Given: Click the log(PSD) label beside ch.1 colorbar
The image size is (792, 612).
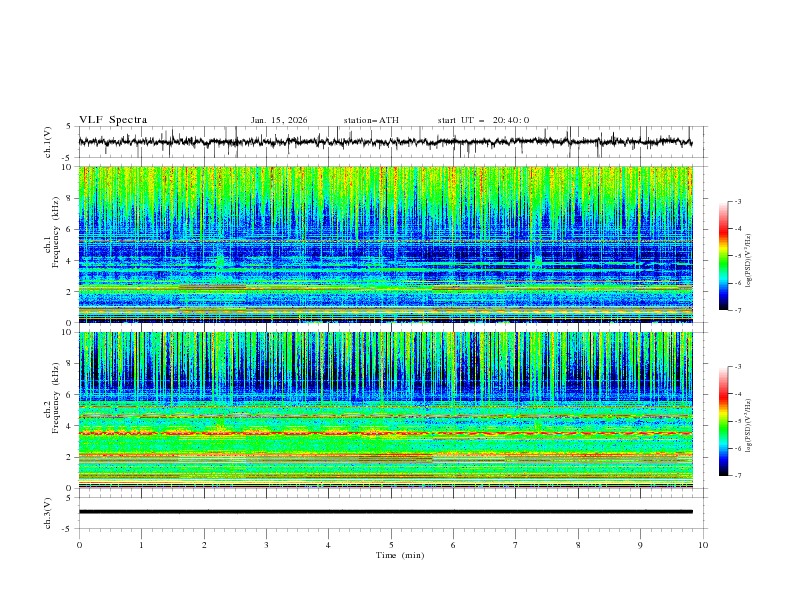Looking at the screenshot, I should click(748, 261).
